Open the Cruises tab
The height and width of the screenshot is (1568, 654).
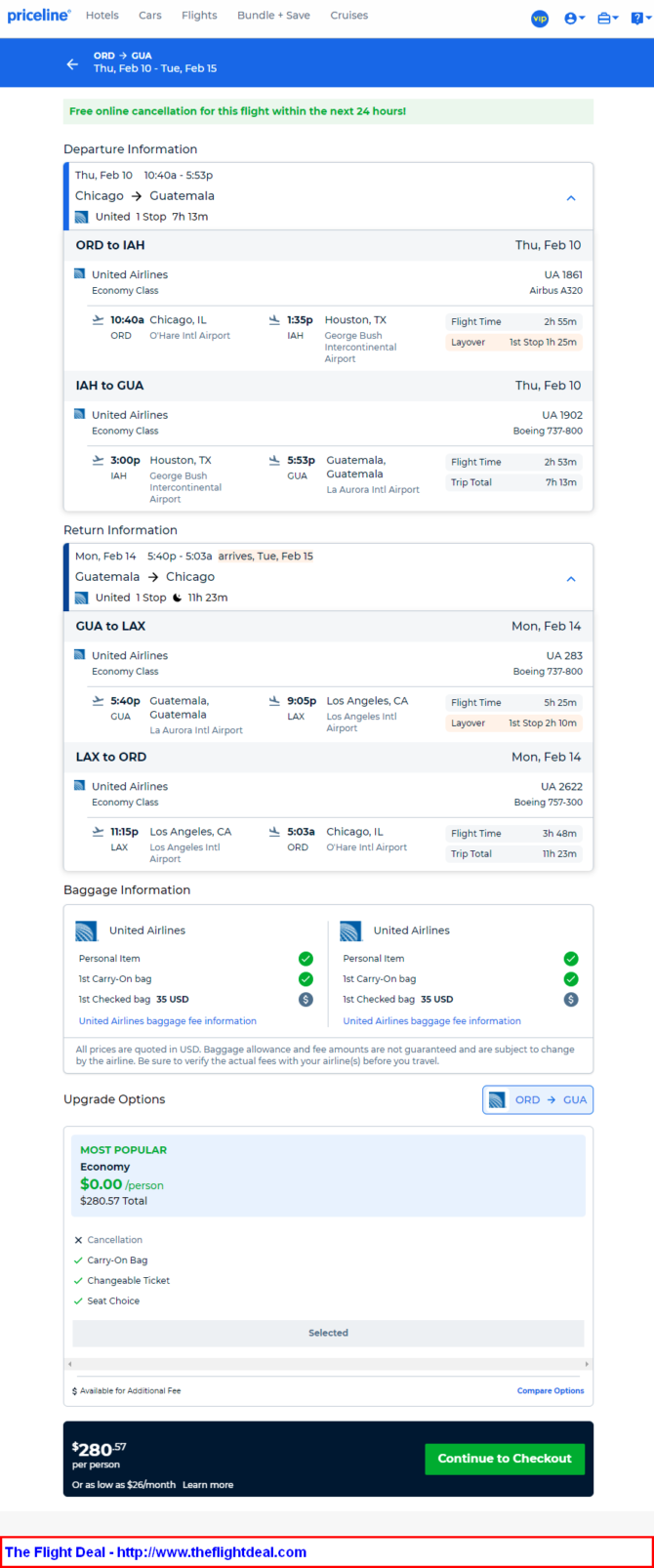(x=348, y=16)
